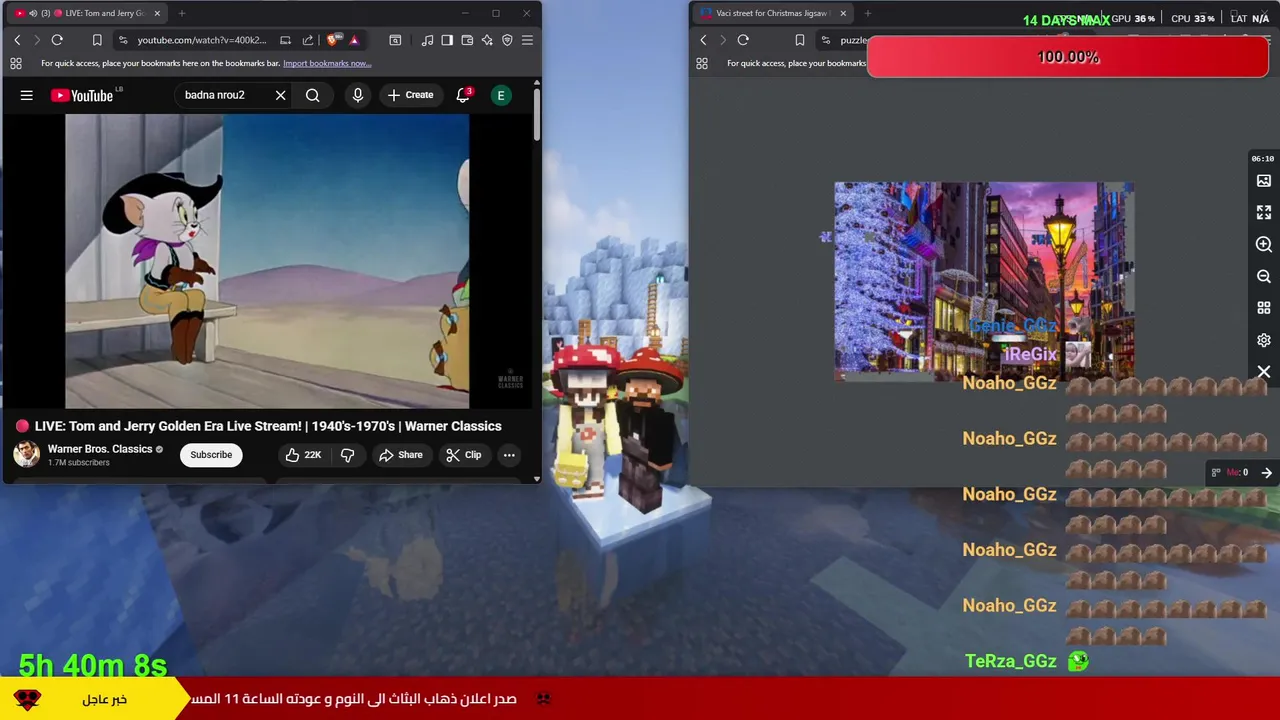Open bookmarks apps grid in YouTube window
Image resolution: width=1280 pixels, height=720 pixels.
(x=16, y=63)
